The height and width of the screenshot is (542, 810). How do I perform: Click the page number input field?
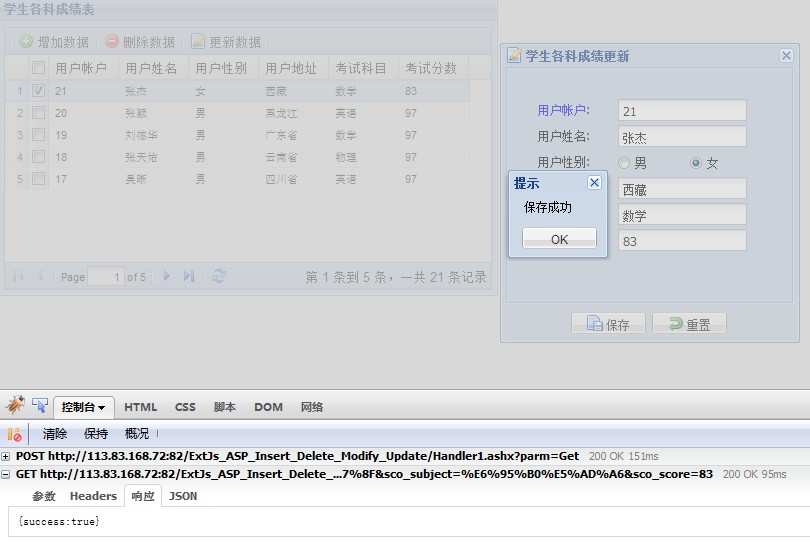(x=105, y=276)
